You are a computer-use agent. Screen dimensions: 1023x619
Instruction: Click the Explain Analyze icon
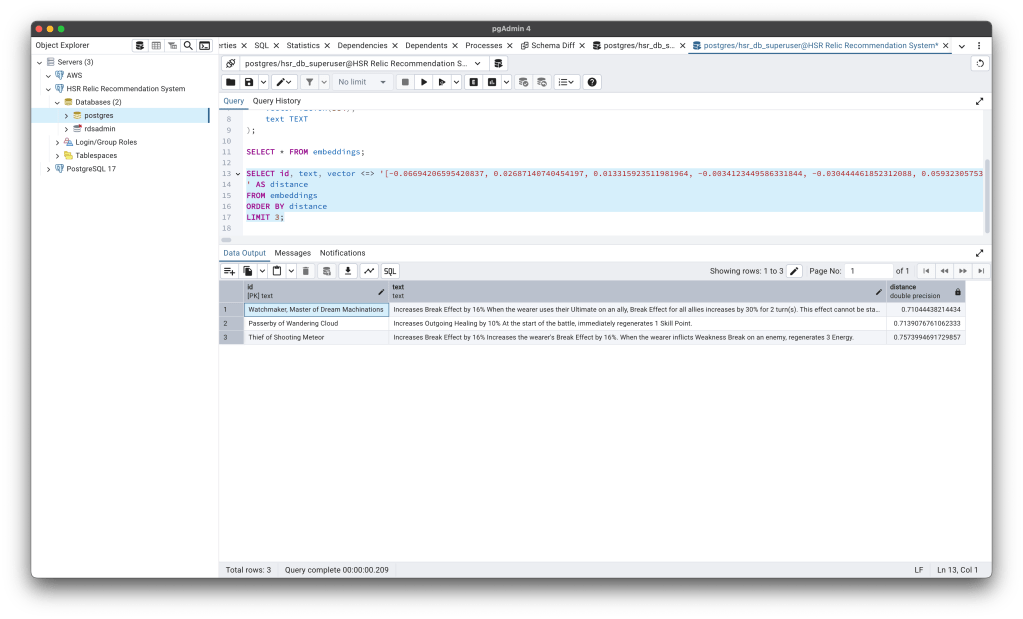(x=491, y=82)
